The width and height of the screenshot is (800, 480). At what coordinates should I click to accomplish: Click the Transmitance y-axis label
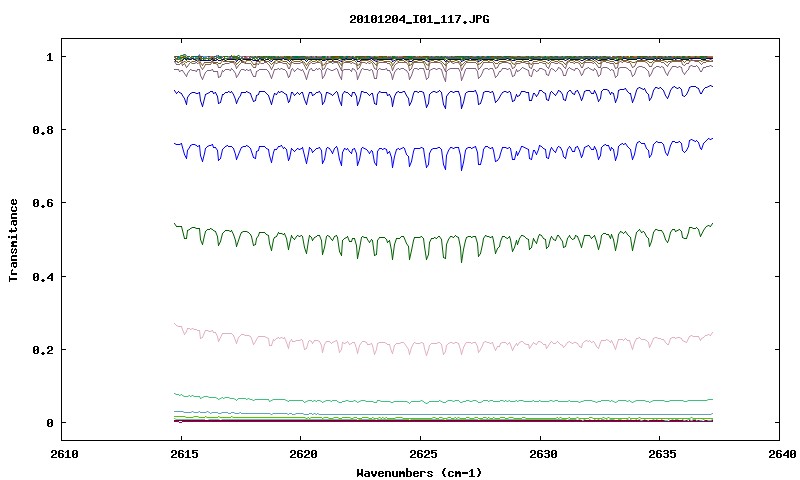coord(14,240)
